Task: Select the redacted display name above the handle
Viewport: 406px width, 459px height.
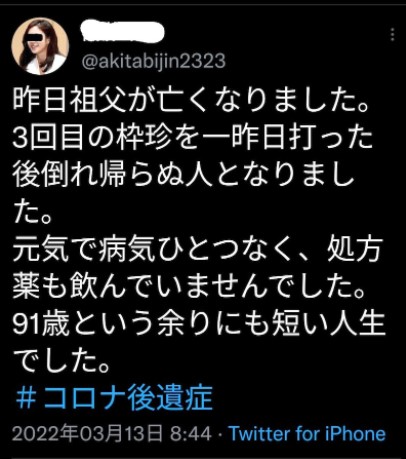Action: [x=123, y=32]
